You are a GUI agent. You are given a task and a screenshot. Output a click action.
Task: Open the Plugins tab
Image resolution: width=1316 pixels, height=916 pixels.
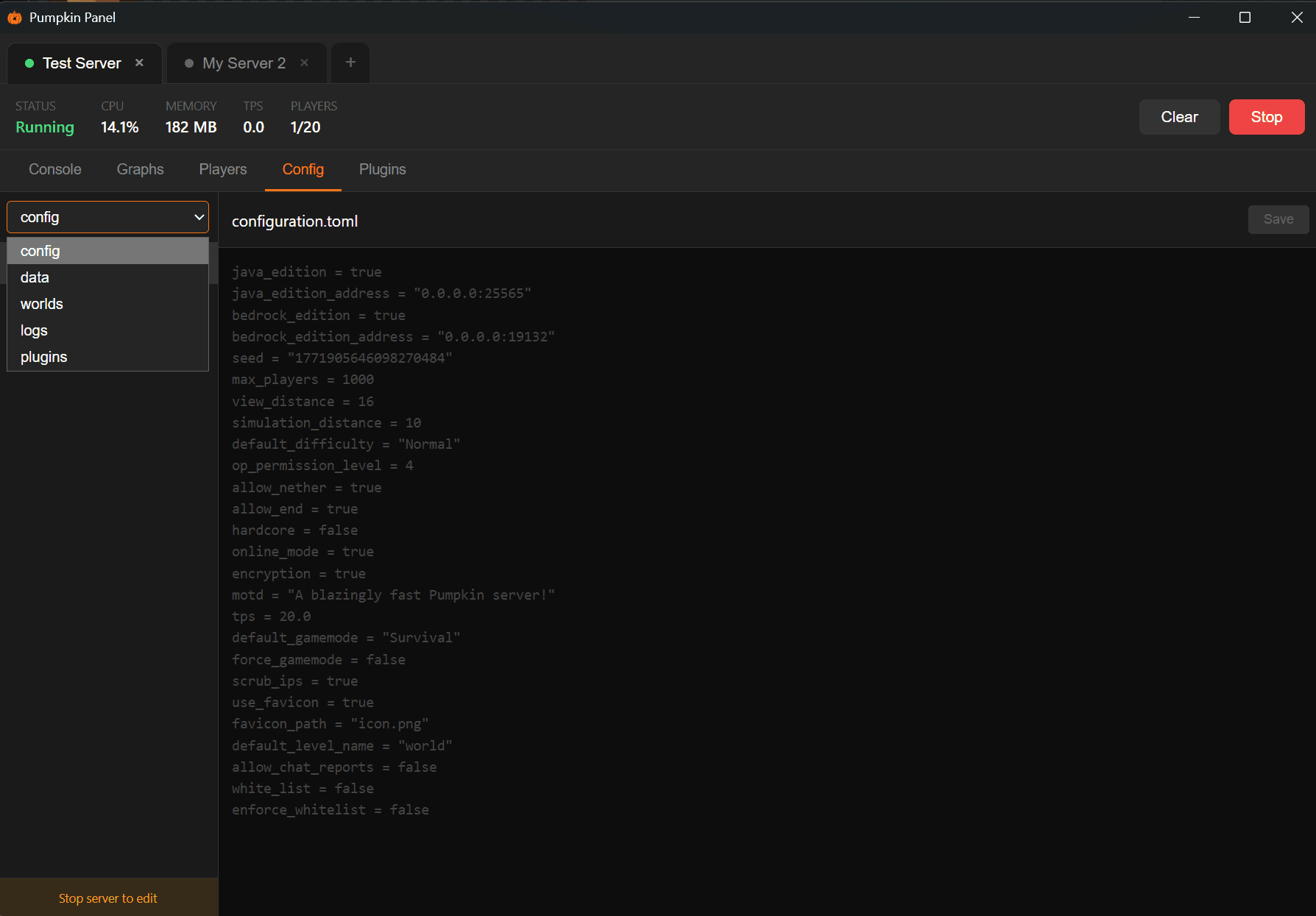point(382,169)
